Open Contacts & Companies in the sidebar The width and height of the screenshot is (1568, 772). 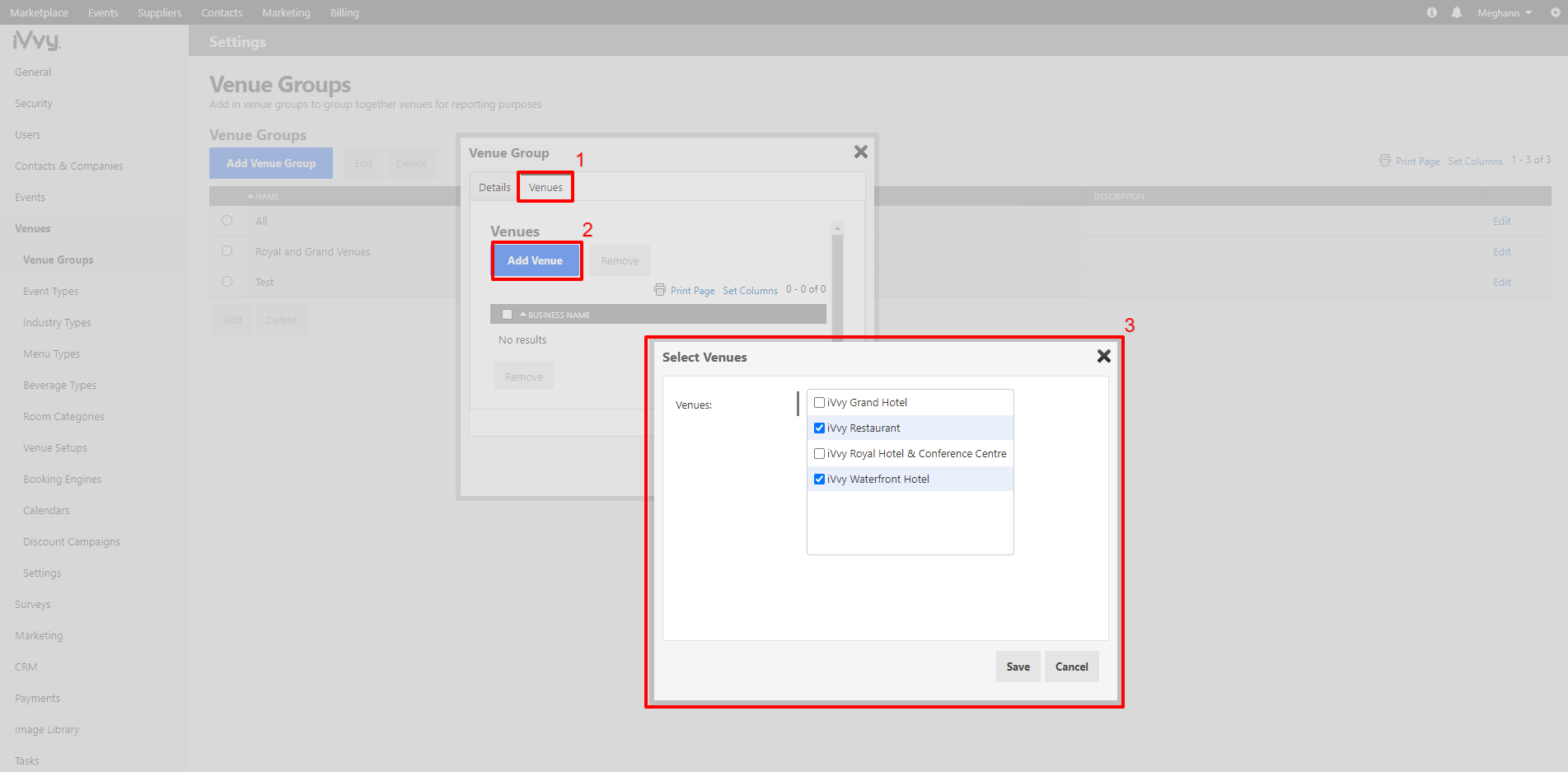pos(68,166)
